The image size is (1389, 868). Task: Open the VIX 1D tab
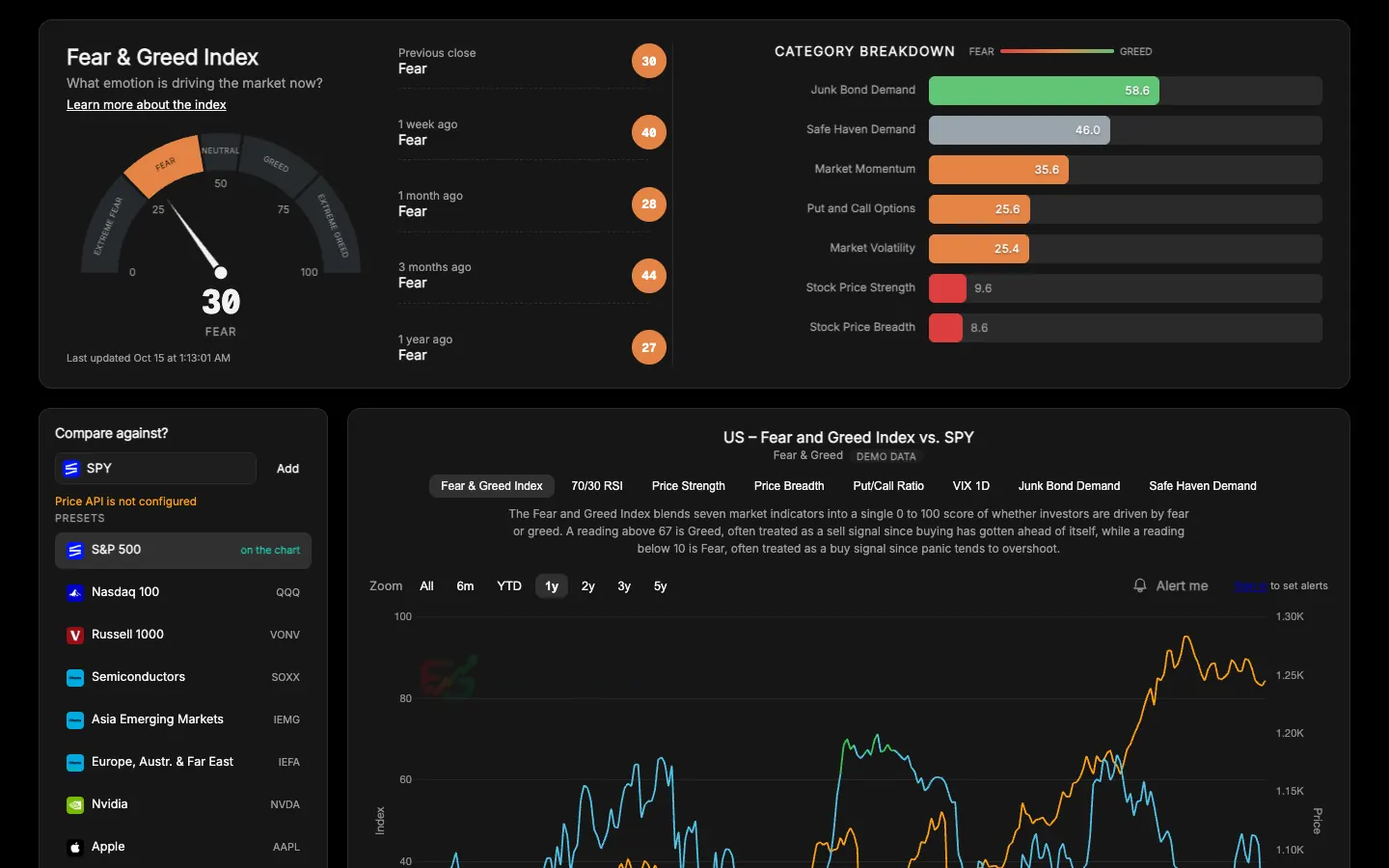pos(971,486)
